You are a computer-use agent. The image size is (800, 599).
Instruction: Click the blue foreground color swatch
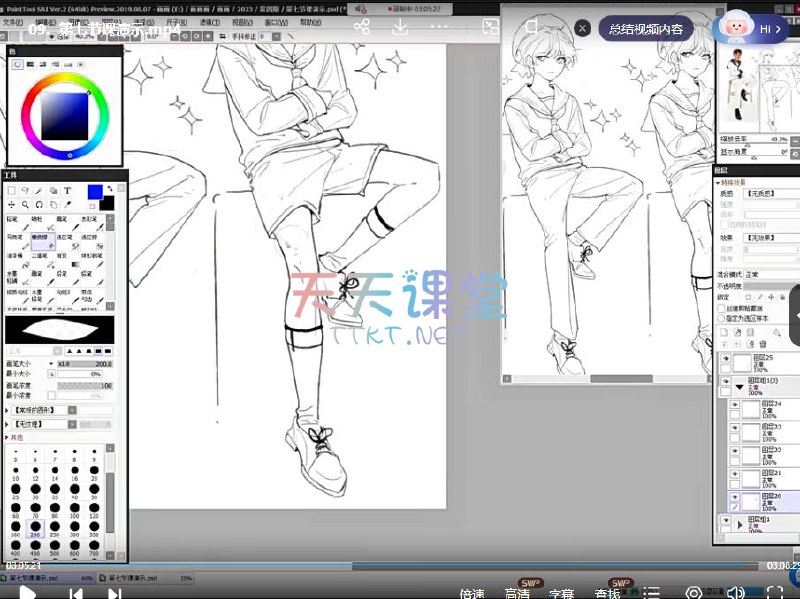[95, 192]
